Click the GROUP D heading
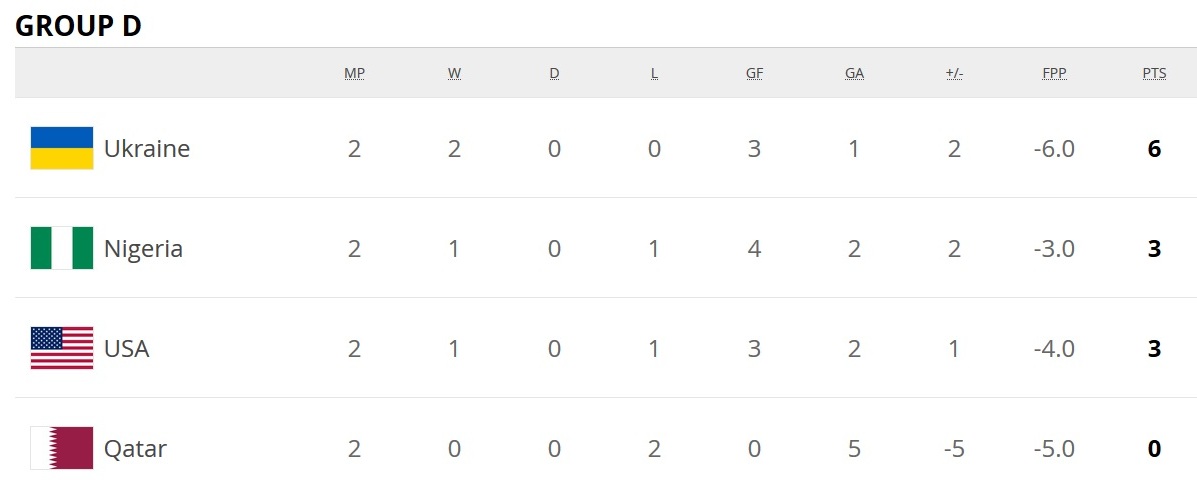Viewport: 1197px width, 493px height. pos(78,26)
